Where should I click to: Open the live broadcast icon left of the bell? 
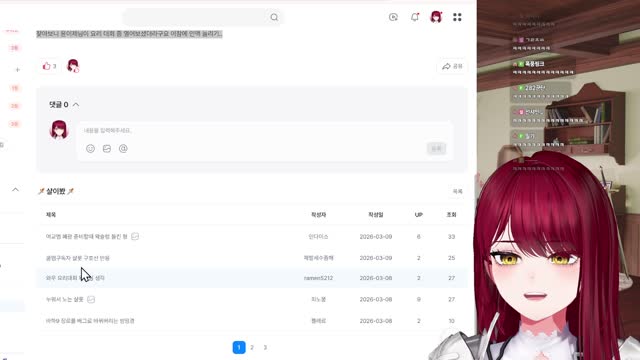point(393,17)
